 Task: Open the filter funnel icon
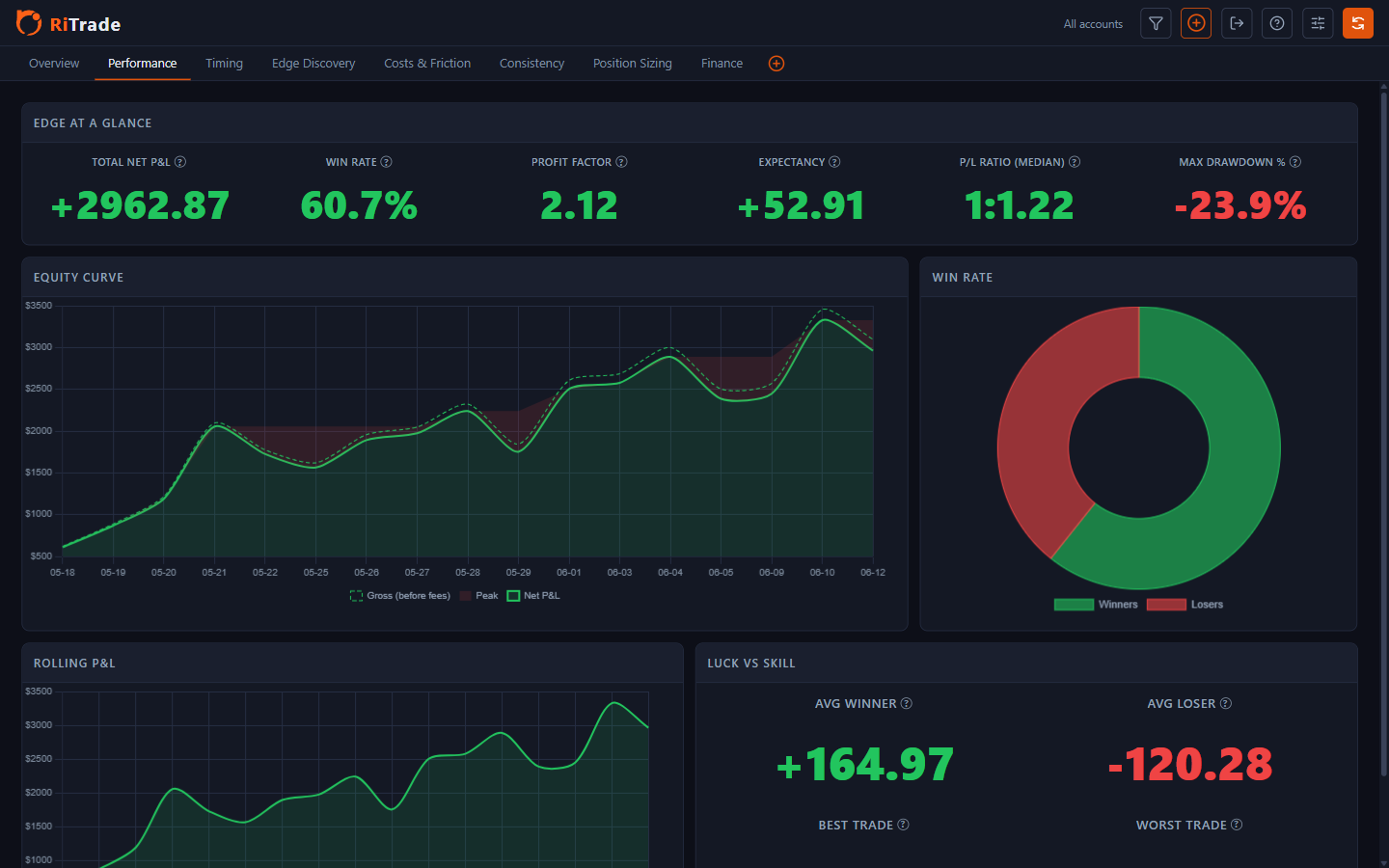(1156, 23)
